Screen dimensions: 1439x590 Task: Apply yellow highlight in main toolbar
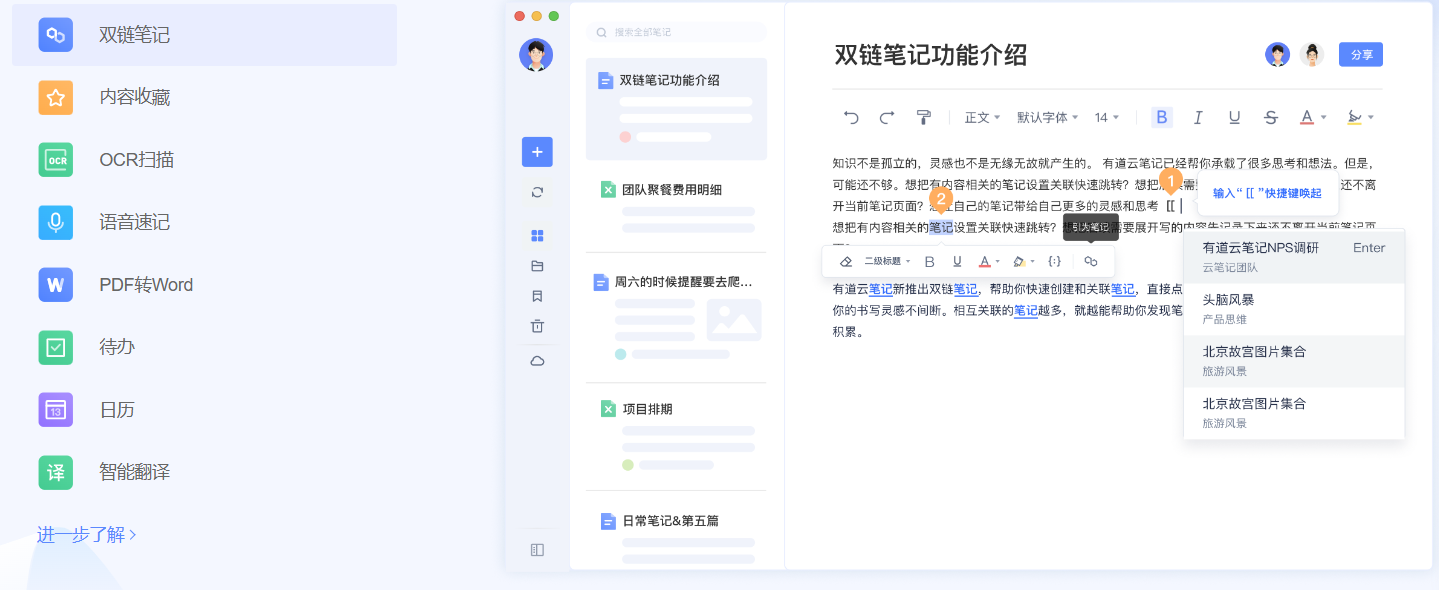click(x=1354, y=118)
